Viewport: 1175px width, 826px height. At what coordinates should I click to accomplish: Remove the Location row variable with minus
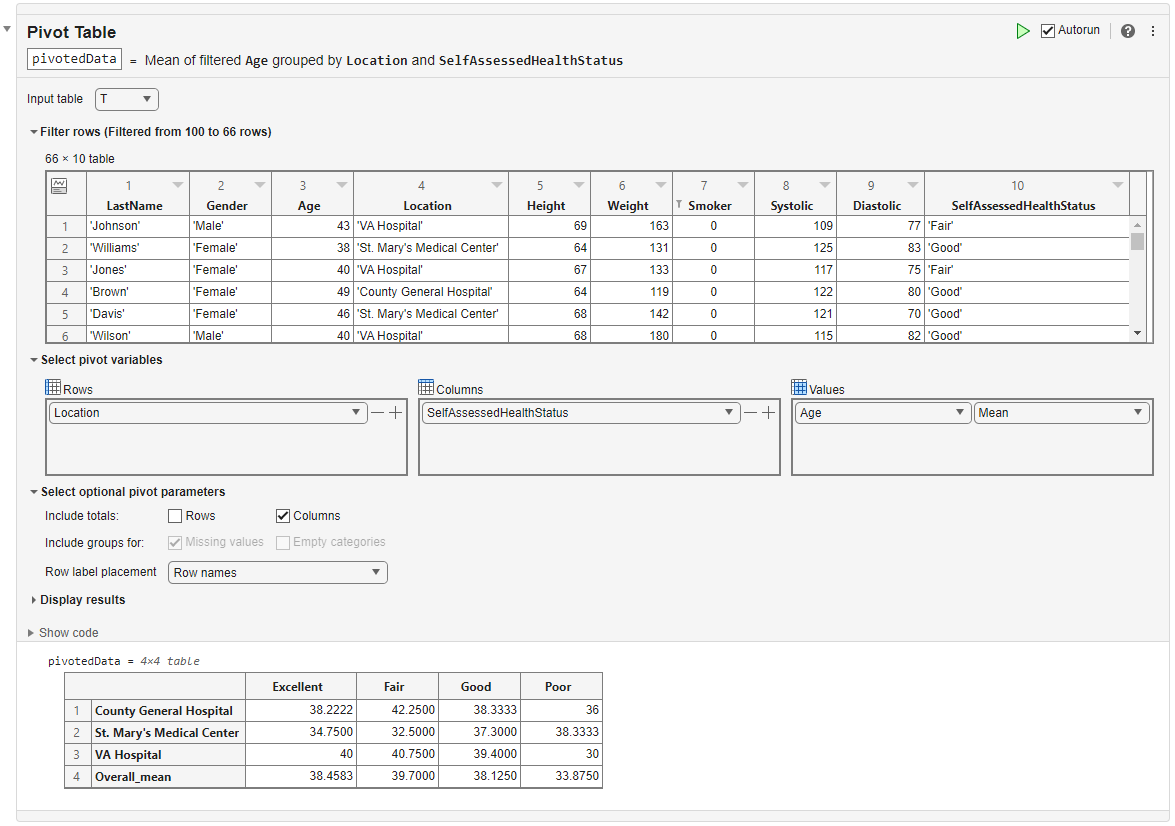[377, 413]
